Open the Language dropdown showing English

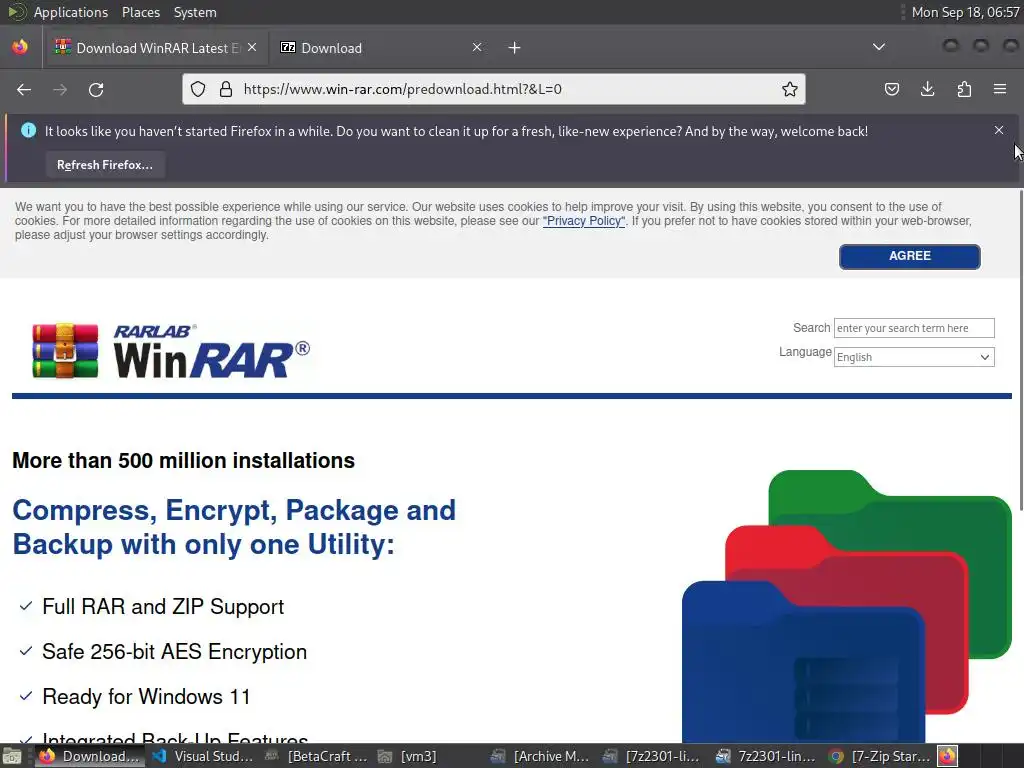click(914, 357)
